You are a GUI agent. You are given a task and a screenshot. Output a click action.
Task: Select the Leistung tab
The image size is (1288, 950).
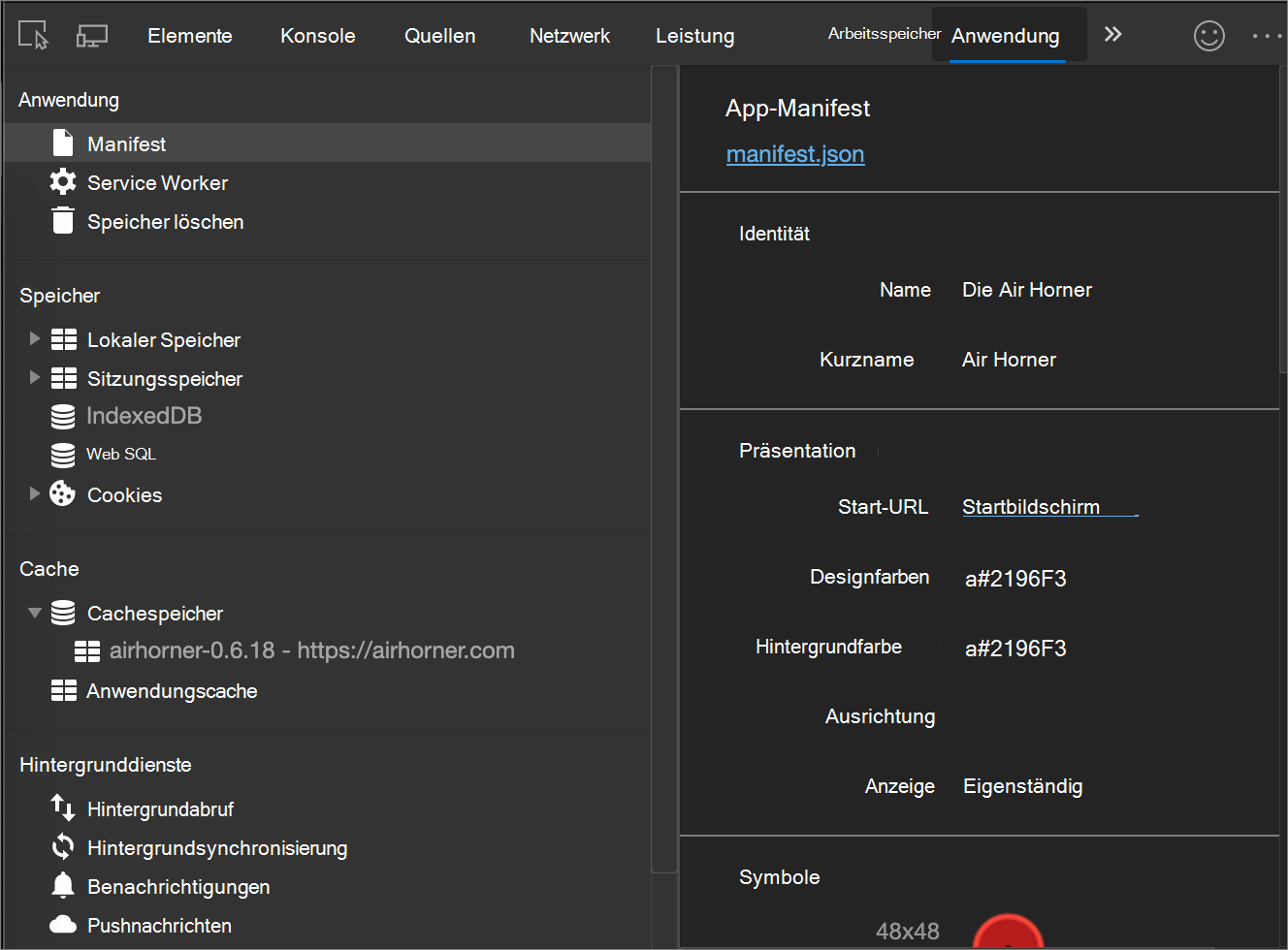click(695, 36)
